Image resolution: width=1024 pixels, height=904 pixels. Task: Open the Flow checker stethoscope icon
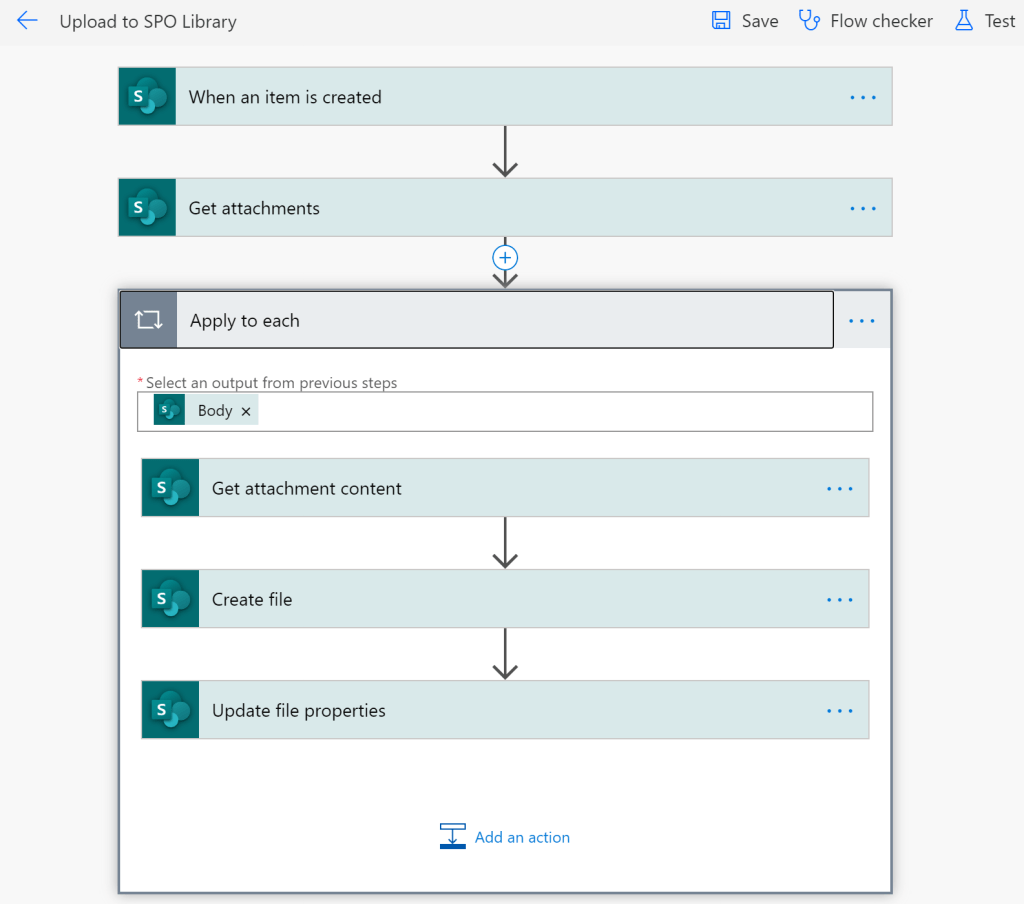809,21
